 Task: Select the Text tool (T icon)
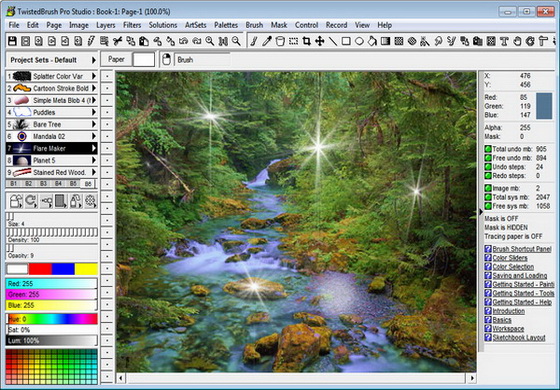[504, 41]
